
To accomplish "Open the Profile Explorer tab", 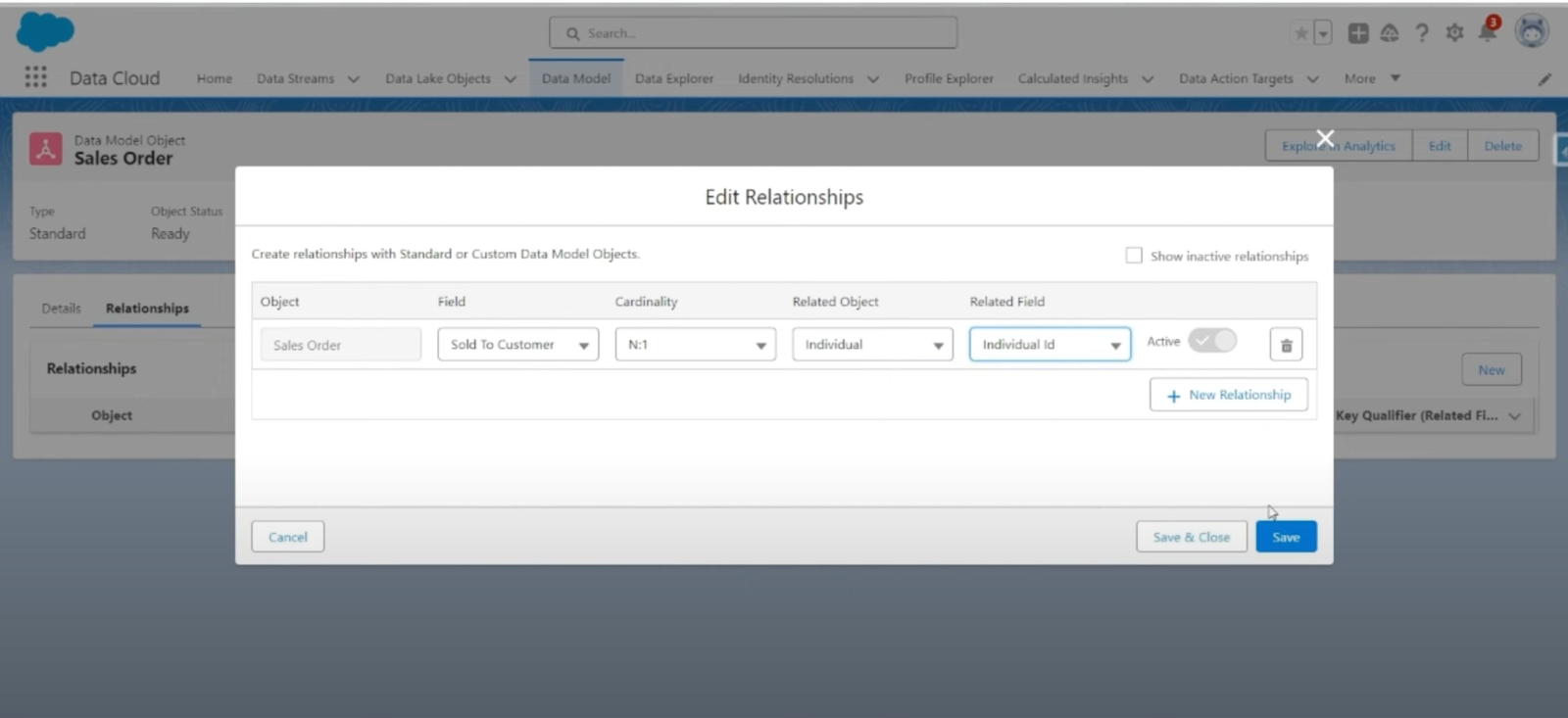I will (949, 78).
